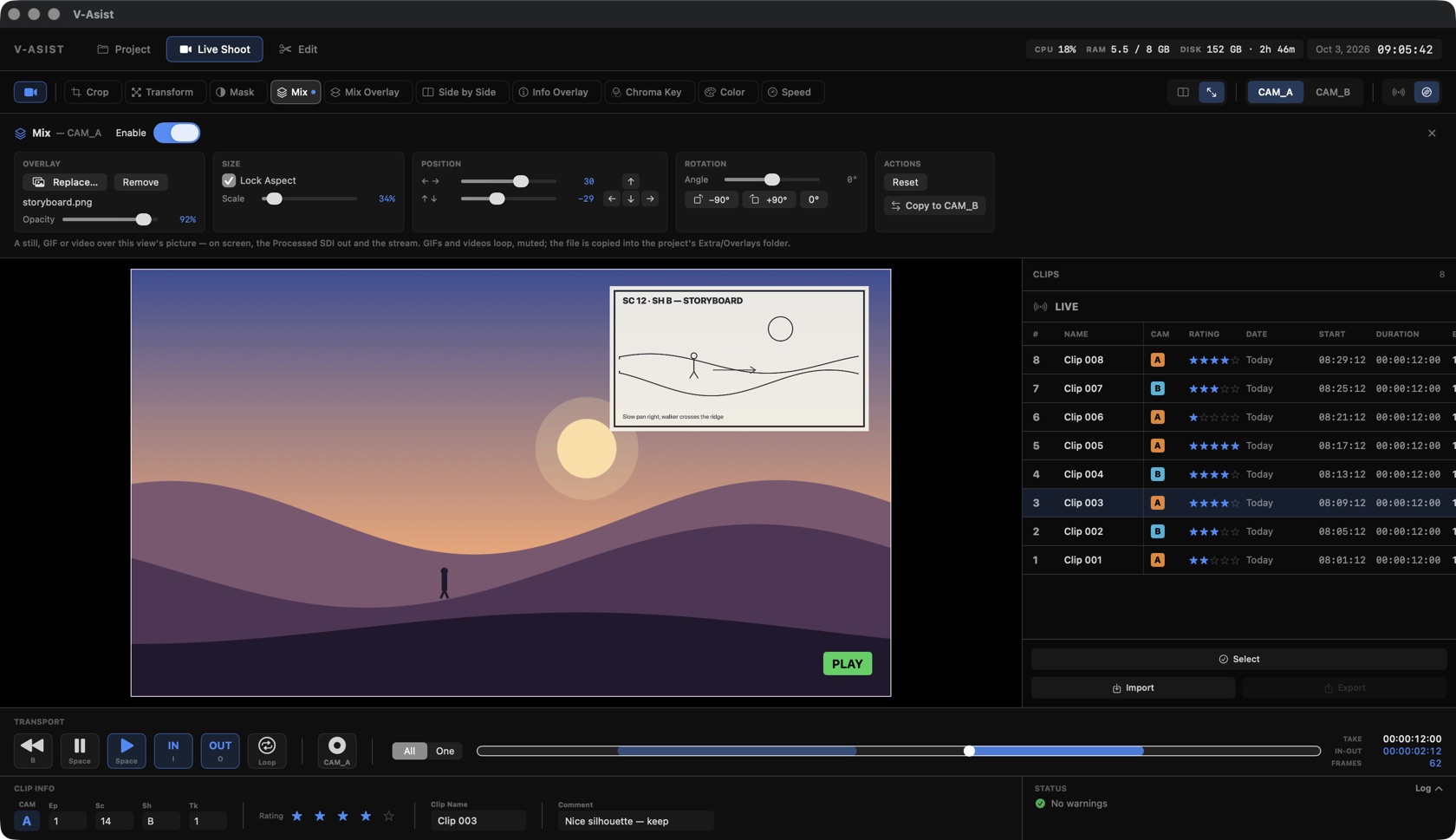The height and width of the screenshot is (840, 1456).
Task: Select the Crop tool
Action: pos(91,92)
